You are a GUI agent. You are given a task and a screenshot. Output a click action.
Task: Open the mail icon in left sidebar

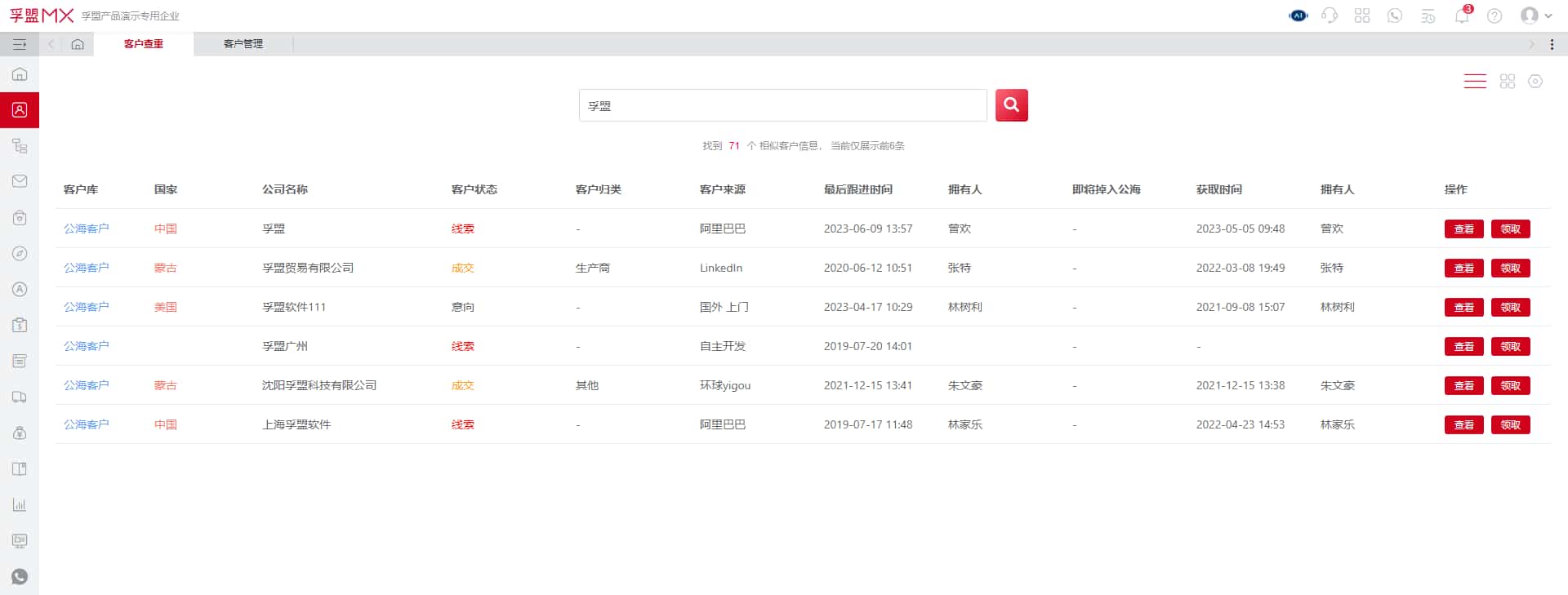click(x=20, y=181)
